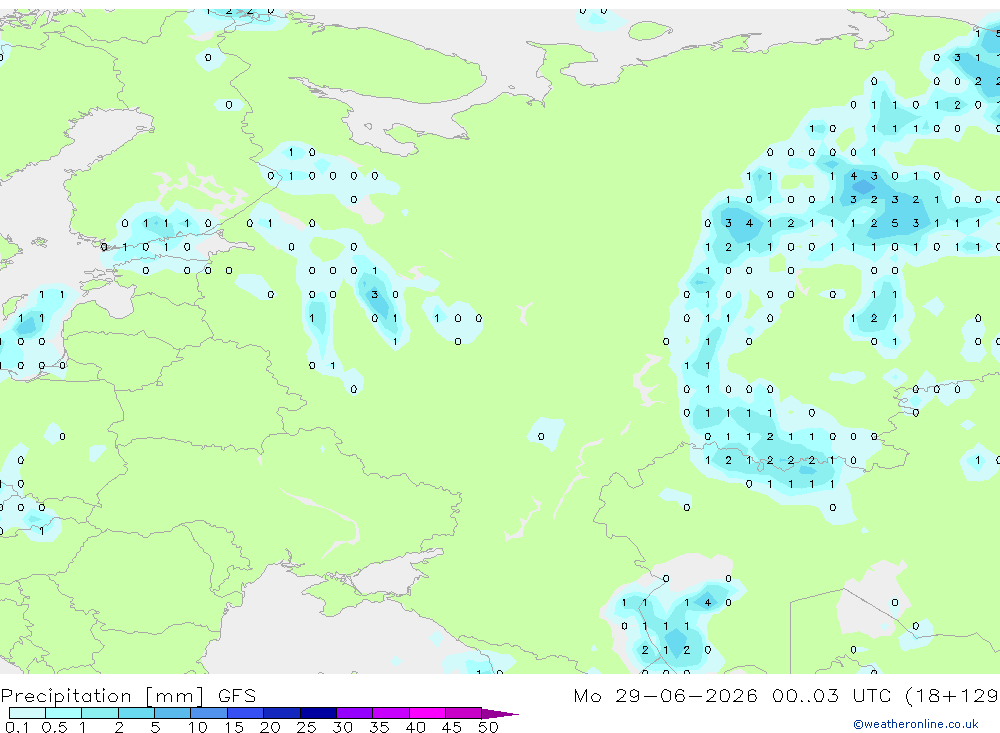Pick the legend color between 15 and 20

pos(246,713)
